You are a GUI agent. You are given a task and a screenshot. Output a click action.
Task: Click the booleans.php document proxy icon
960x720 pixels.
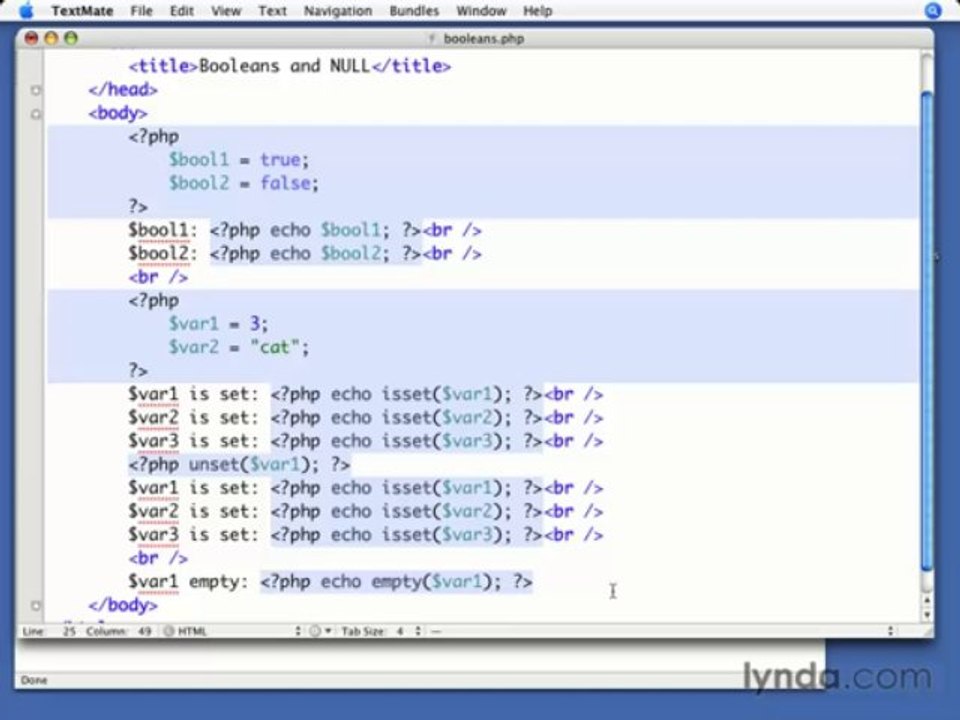pyautogui.click(x=432, y=39)
